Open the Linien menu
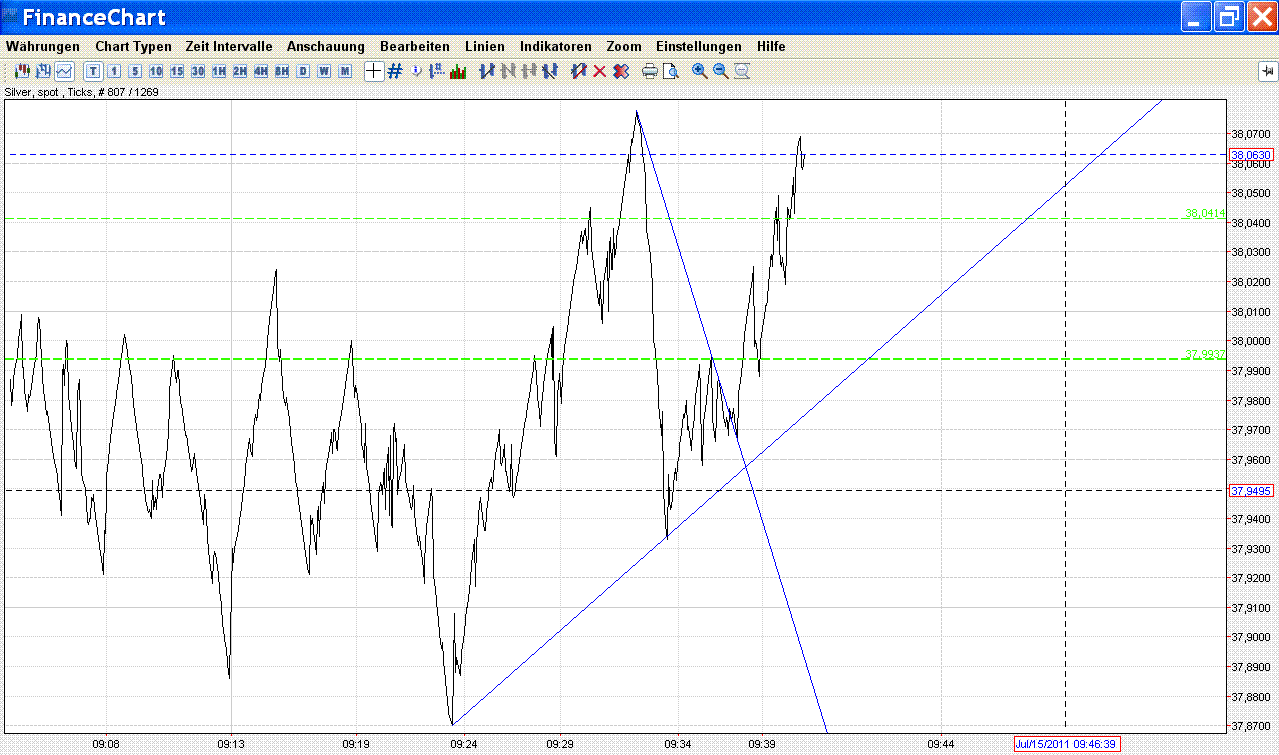Image resolution: width=1279 pixels, height=755 pixels. 485,46
